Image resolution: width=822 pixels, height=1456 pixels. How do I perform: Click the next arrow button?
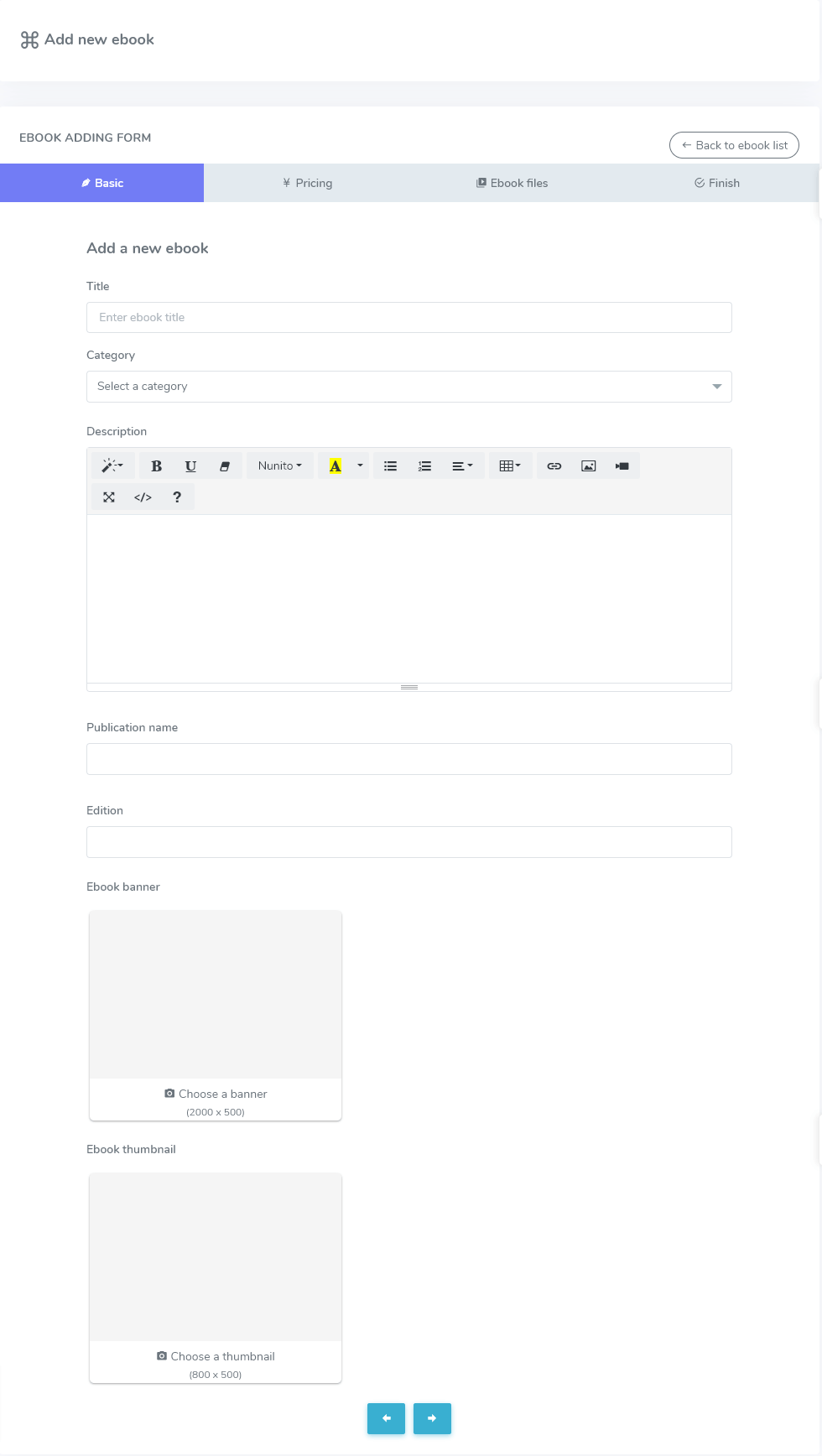(432, 1418)
